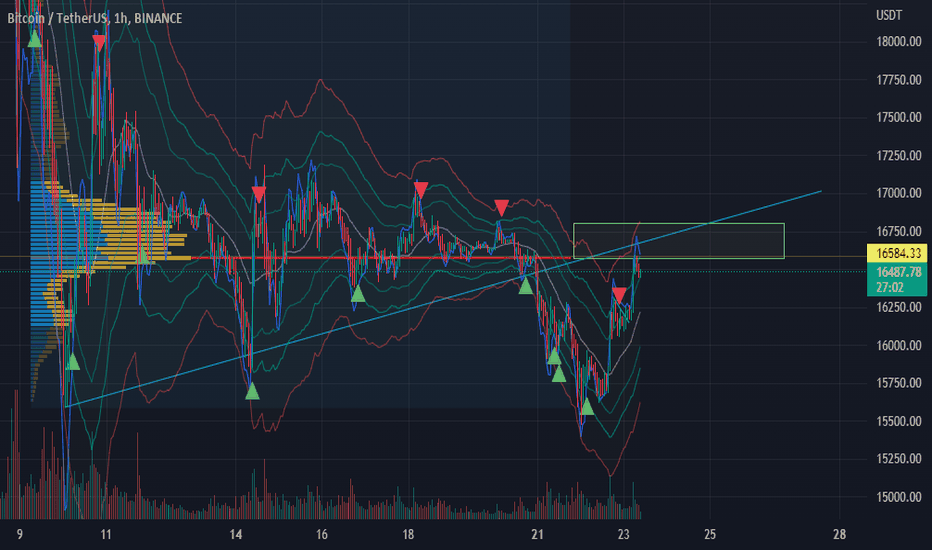932x550 pixels.
Task: Click the 17500.00 price axis label
Action: point(899,117)
